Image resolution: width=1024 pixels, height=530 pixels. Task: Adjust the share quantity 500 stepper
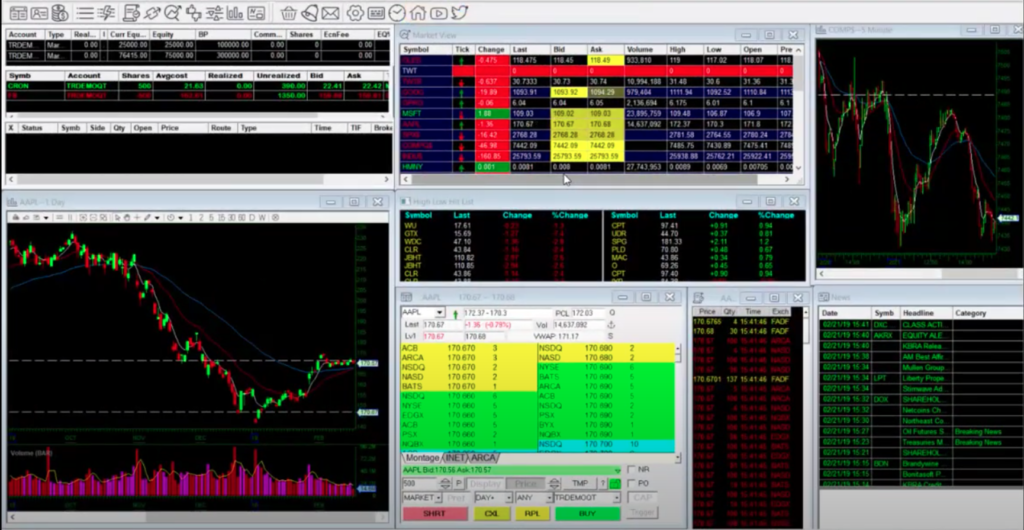445,484
